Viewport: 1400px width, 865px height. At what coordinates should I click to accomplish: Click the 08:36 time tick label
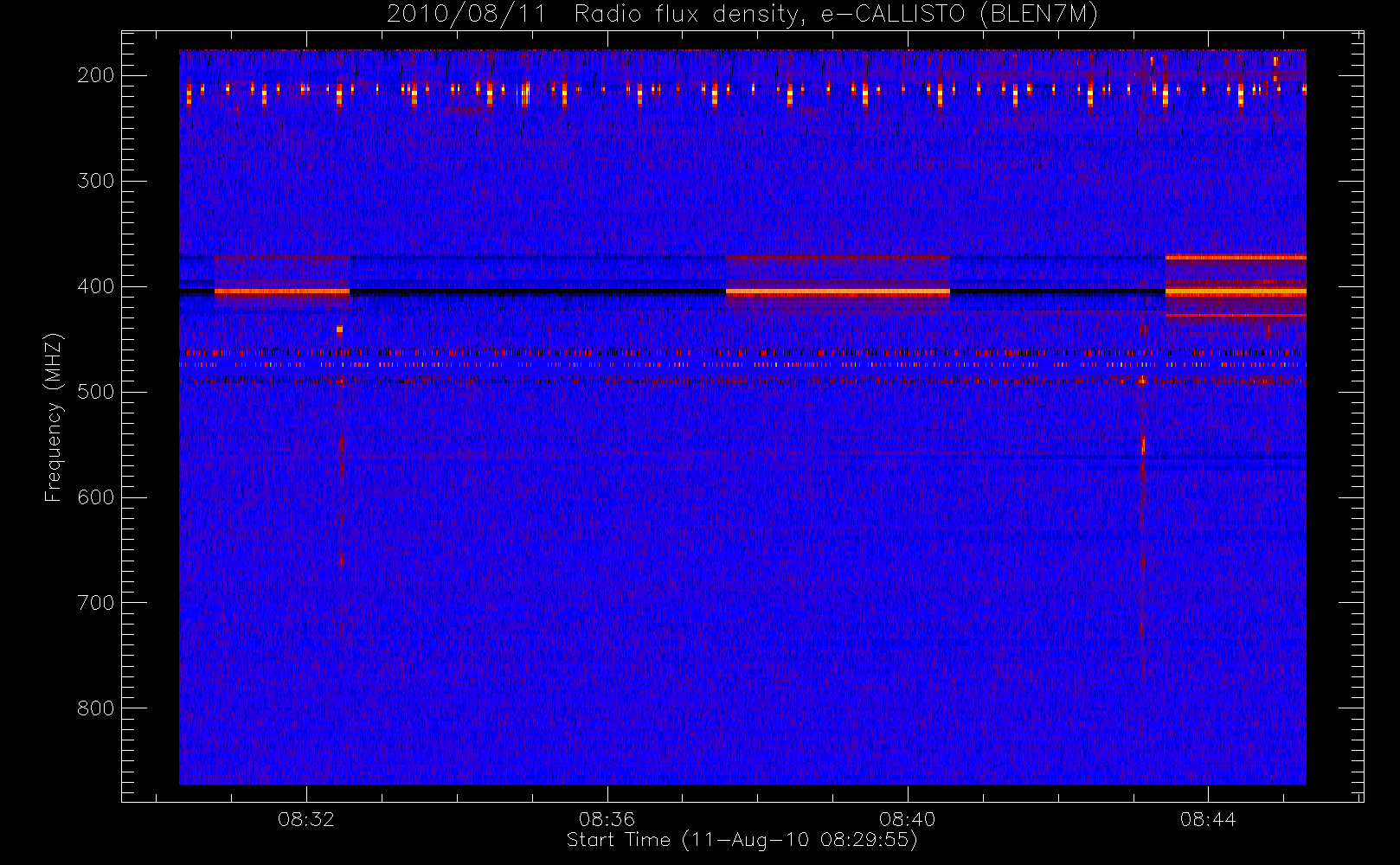tap(607, 819)
